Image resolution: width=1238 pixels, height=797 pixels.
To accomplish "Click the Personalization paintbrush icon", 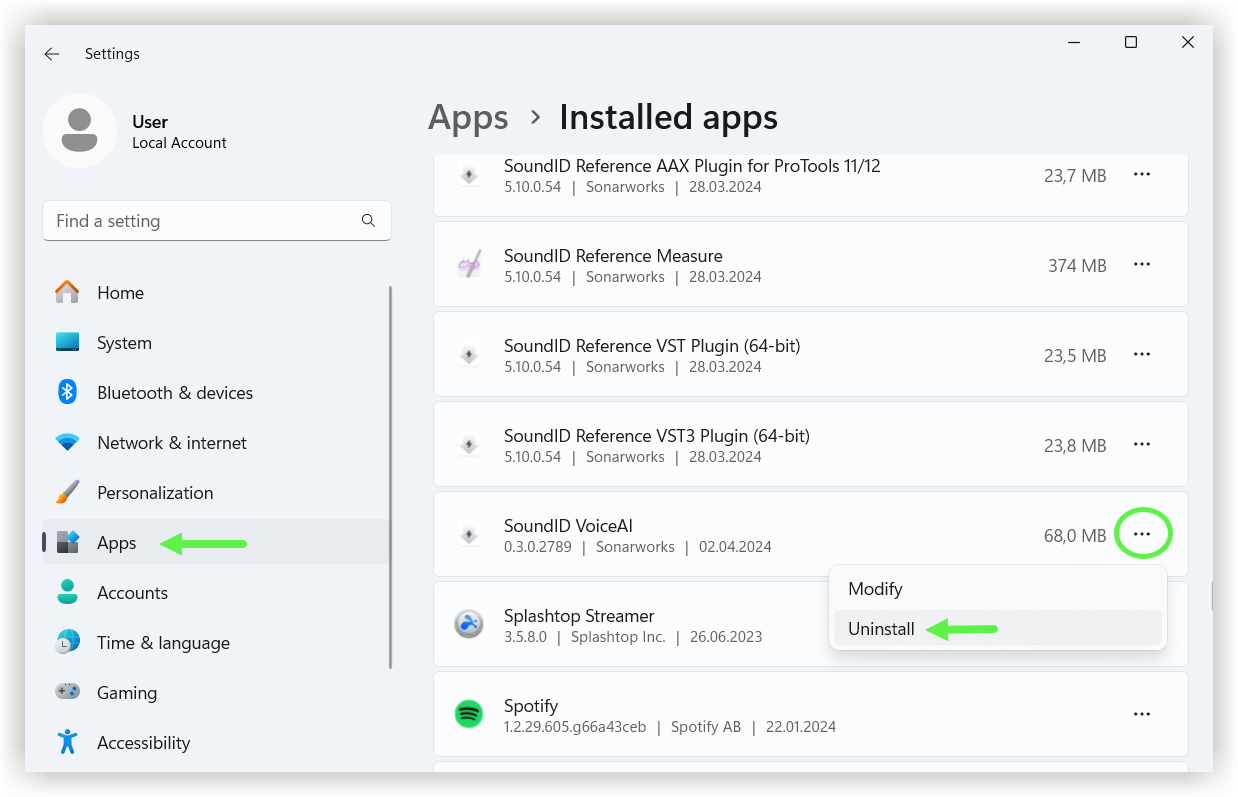I will click(67, 492).
